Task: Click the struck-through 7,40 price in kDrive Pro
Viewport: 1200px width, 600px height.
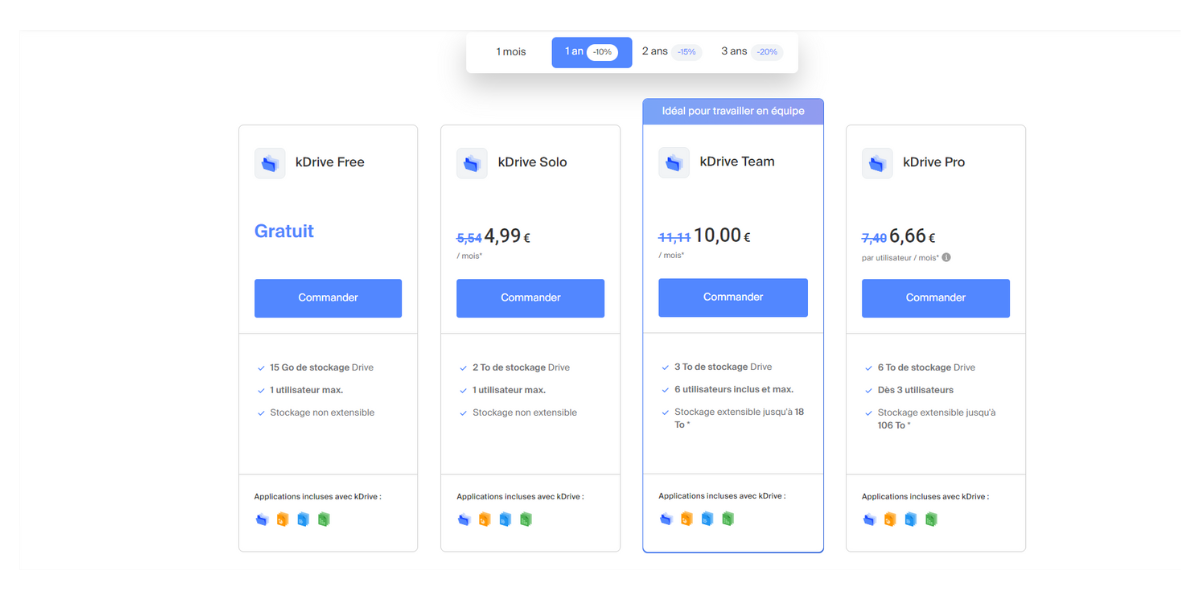Action: [874, 238]
